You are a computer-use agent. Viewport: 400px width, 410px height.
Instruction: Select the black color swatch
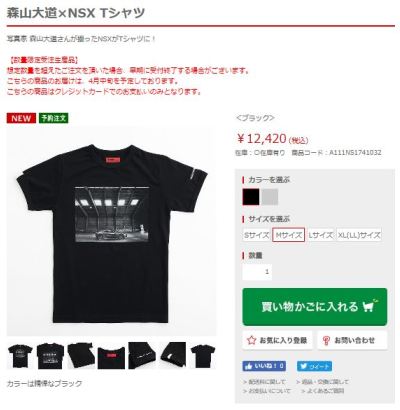pos(251,197)
